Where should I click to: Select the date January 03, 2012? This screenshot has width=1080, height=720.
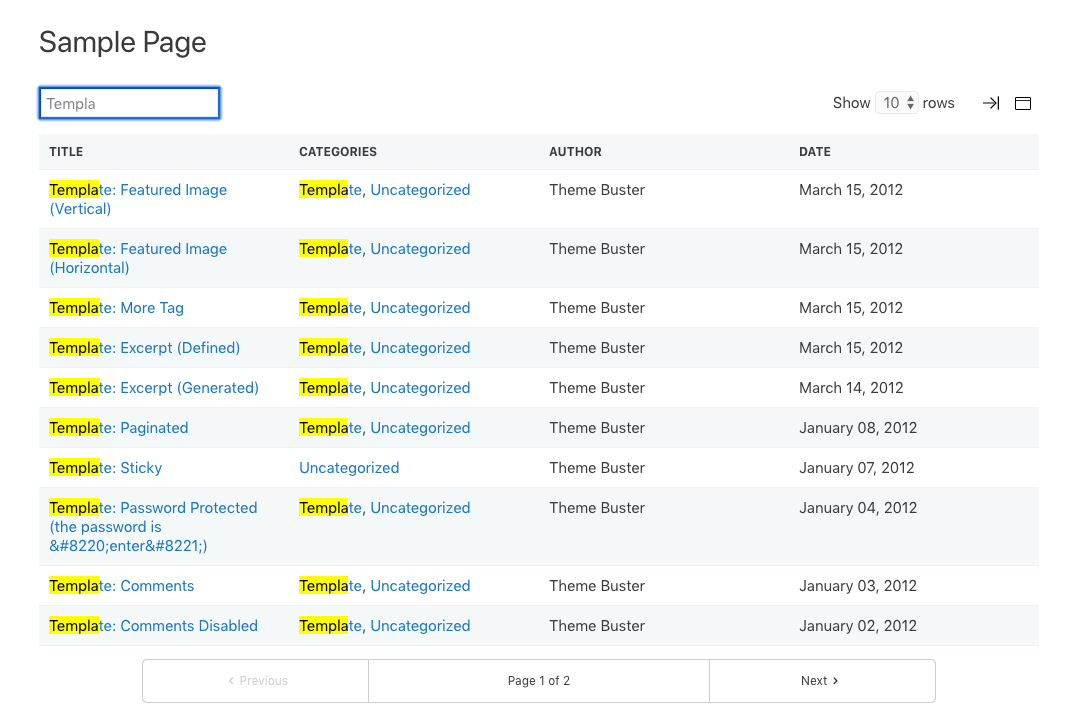click(858, 586)
